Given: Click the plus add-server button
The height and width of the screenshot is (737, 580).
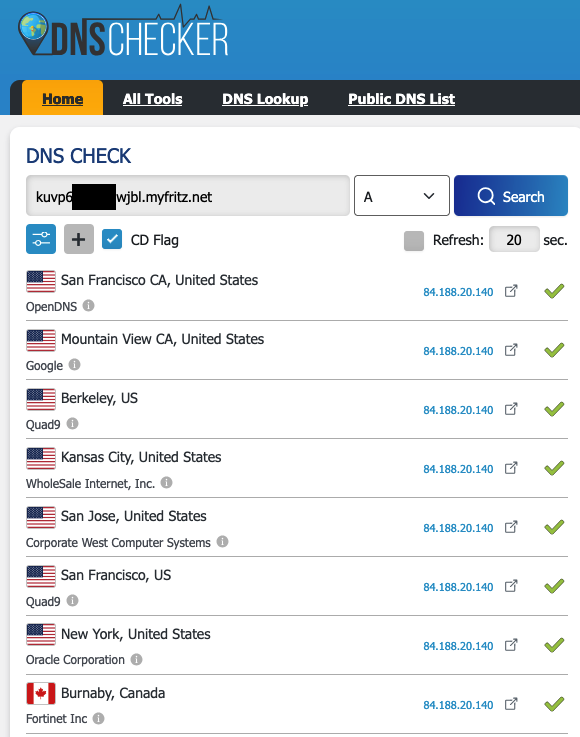Looking at the screenshot, I should tap(78, 239).
